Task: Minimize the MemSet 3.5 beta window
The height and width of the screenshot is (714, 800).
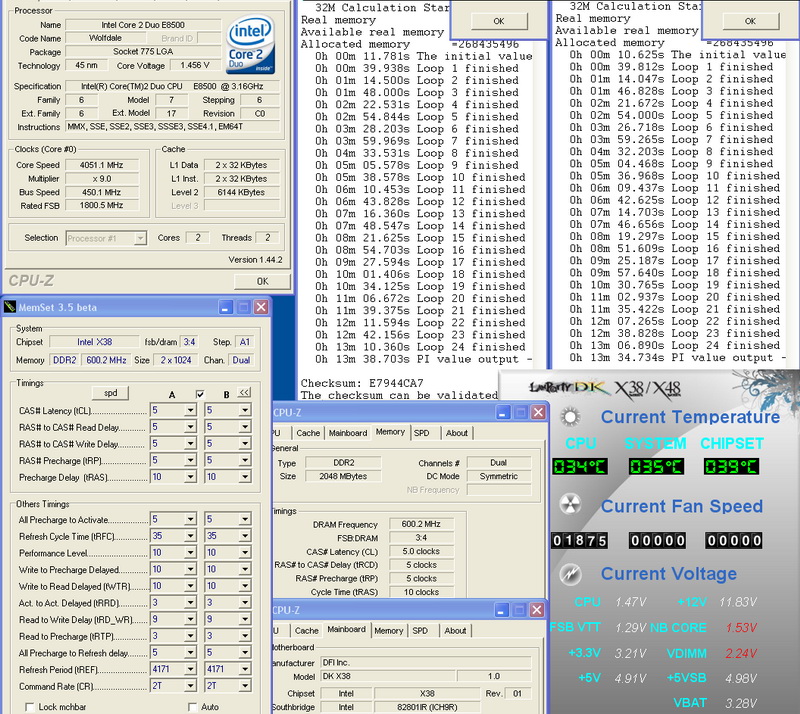Action: point(225,307)
